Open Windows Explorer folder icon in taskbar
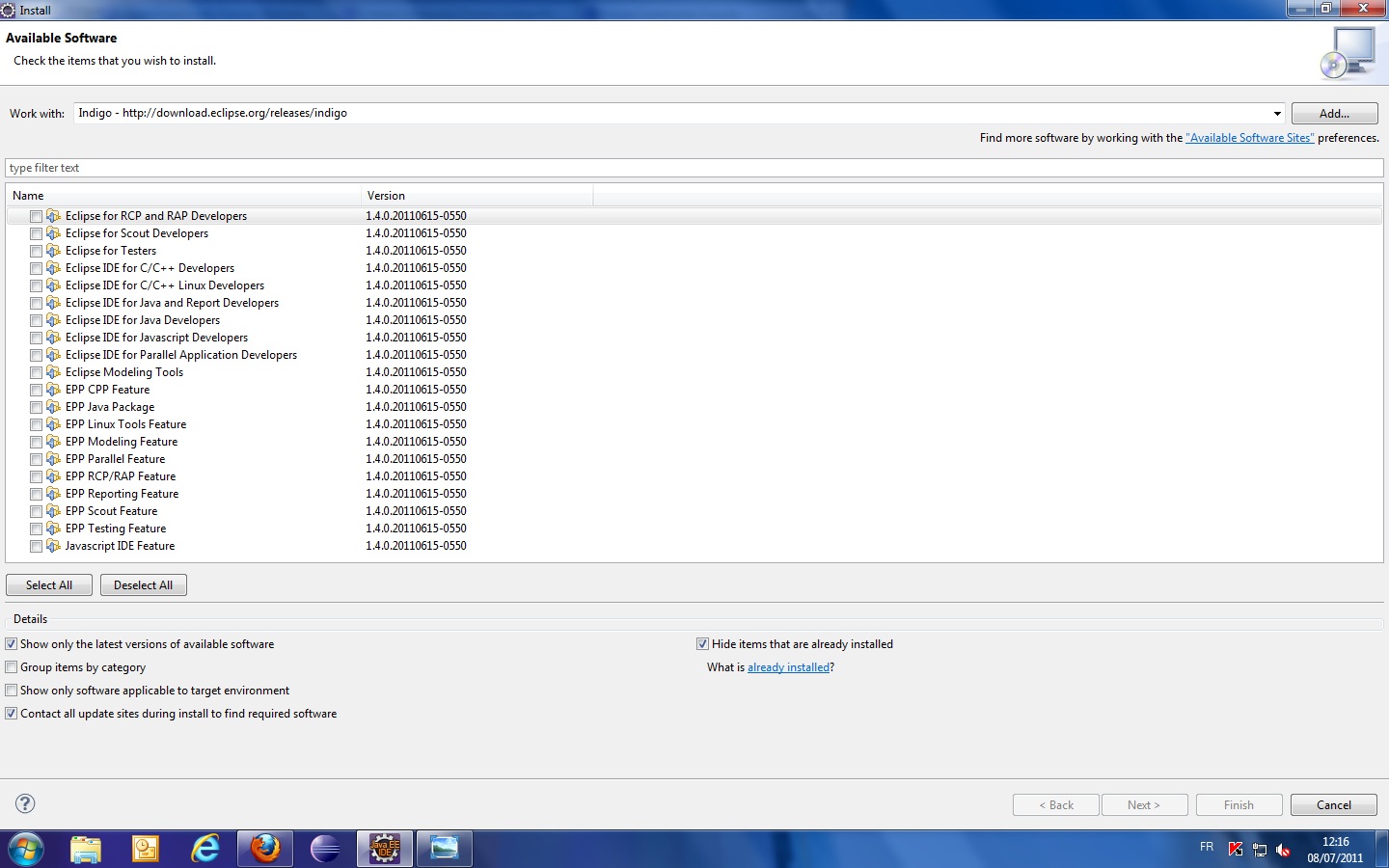1389x868 pixels. [86, 849]
